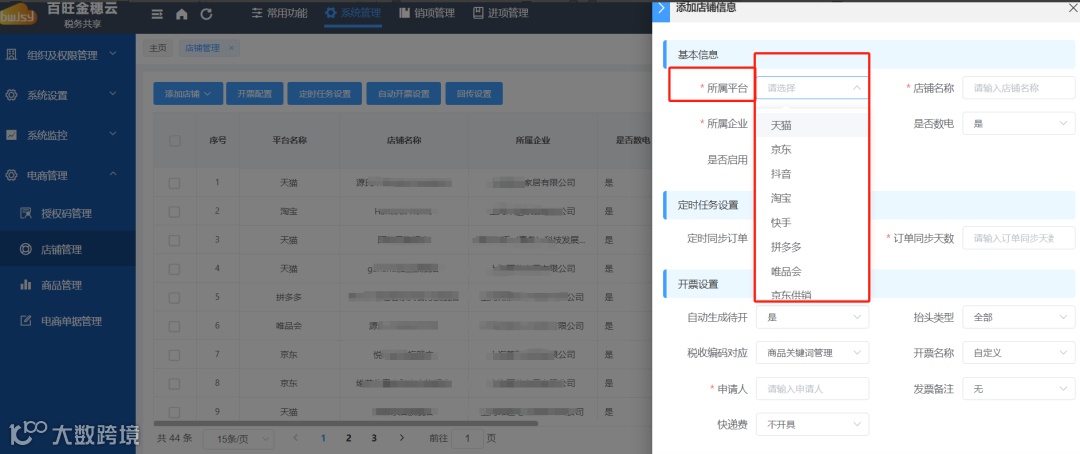Switch to the 主页 tab
This screenshot has height=454, width=1080.
158,48
